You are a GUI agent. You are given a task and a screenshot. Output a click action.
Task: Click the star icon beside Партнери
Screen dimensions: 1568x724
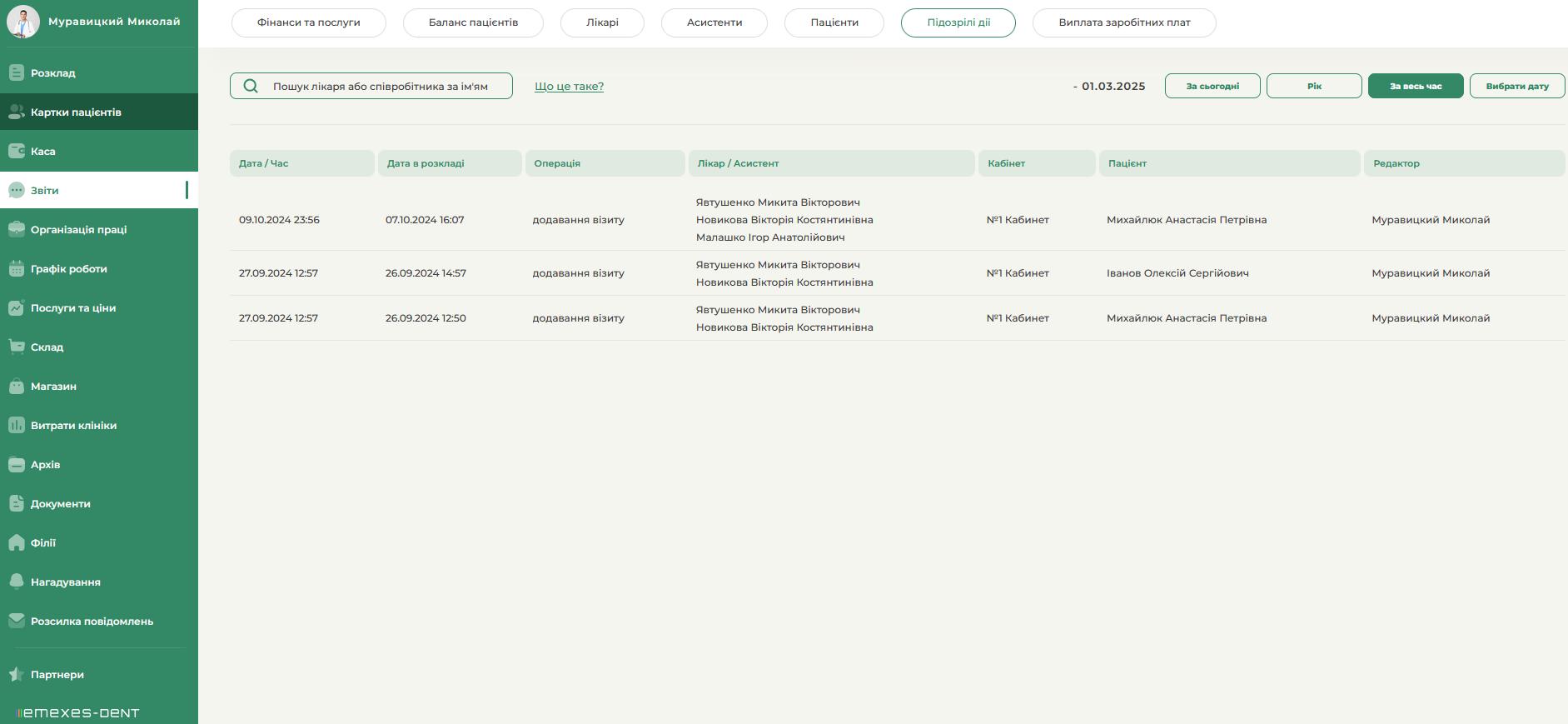pyautogui.click(x=16, y=674)
